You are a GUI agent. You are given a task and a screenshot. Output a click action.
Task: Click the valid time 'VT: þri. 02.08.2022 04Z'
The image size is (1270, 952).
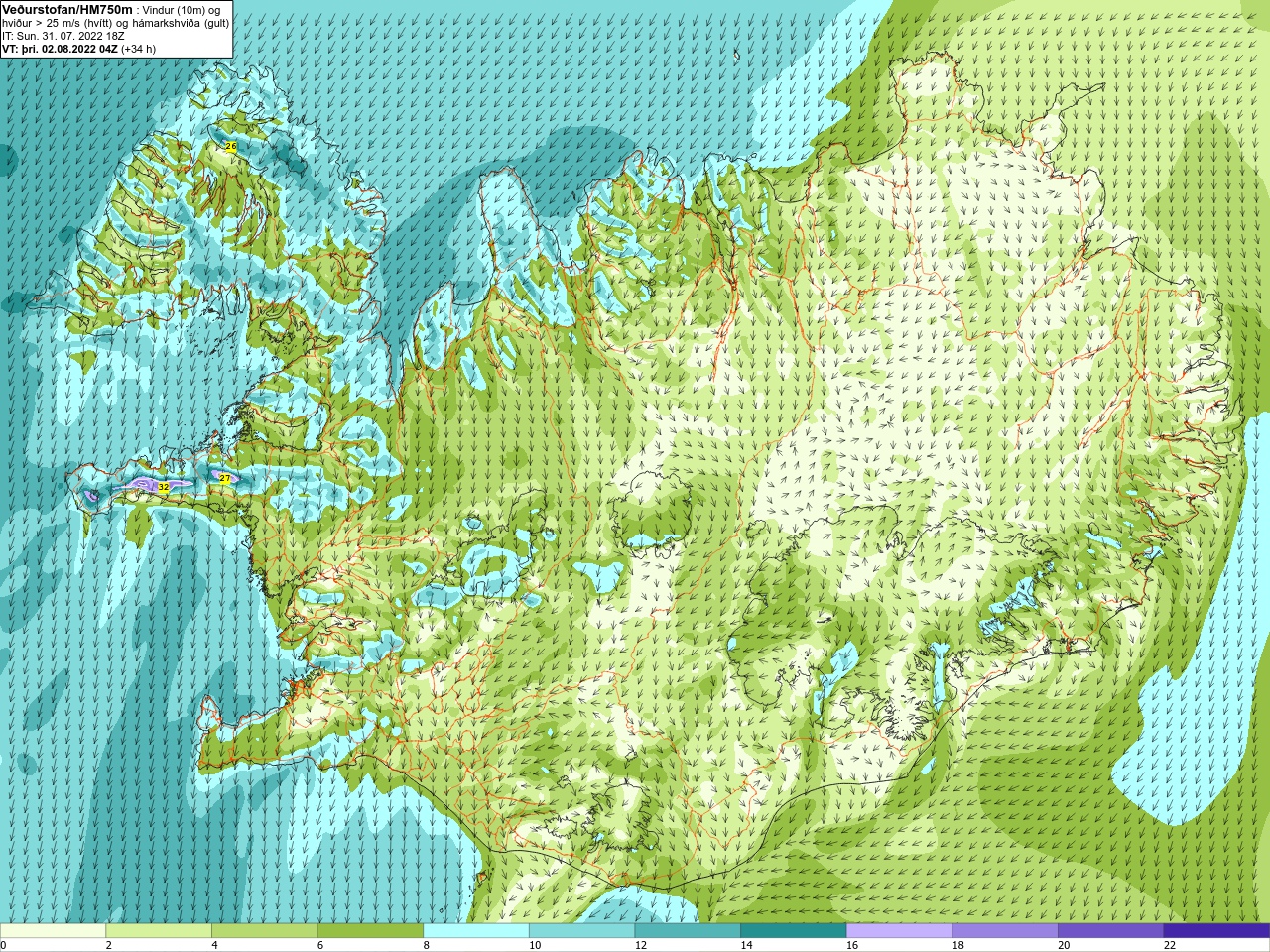tap(60, 49)
